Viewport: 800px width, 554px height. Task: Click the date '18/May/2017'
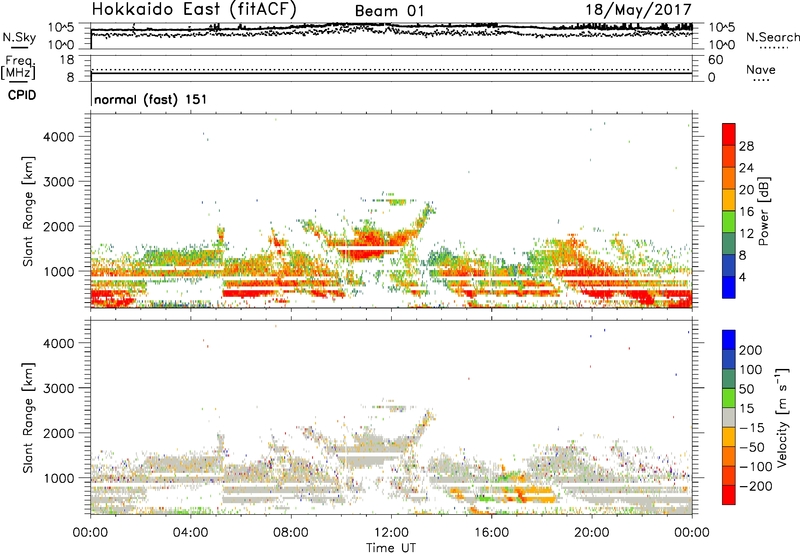pyautogui.click(x=638, y=9)
